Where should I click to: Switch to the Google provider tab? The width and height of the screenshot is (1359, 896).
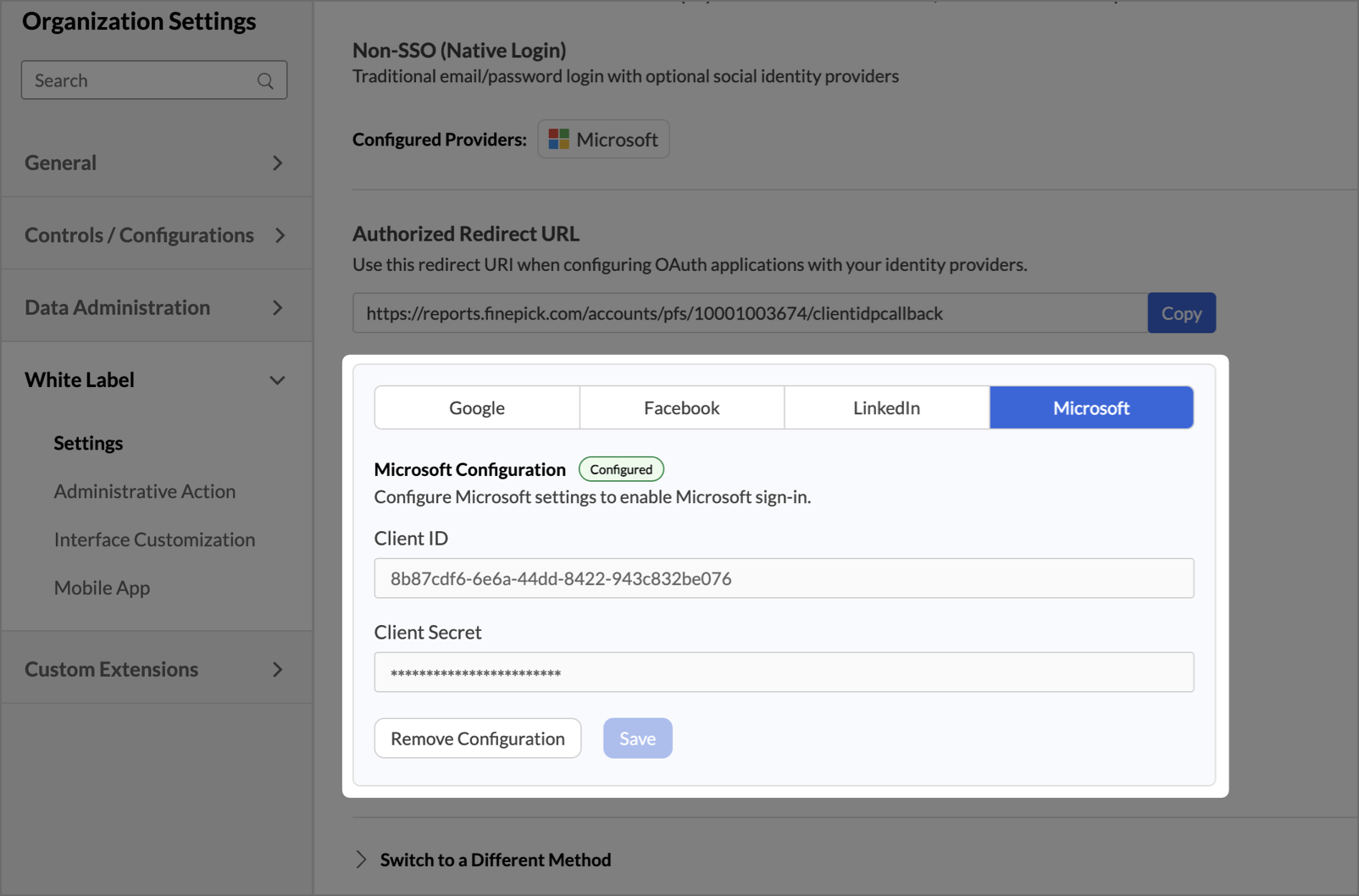pos(477,407)
